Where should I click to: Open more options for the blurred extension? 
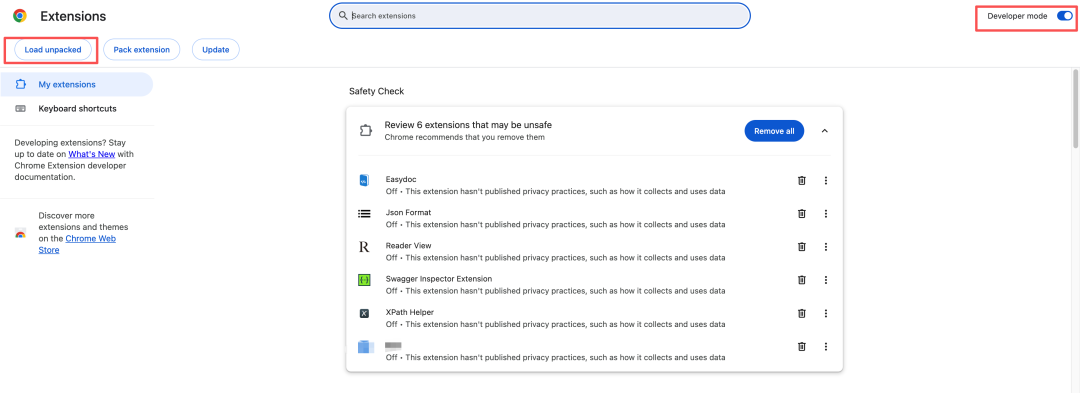(x=825, y=346)
